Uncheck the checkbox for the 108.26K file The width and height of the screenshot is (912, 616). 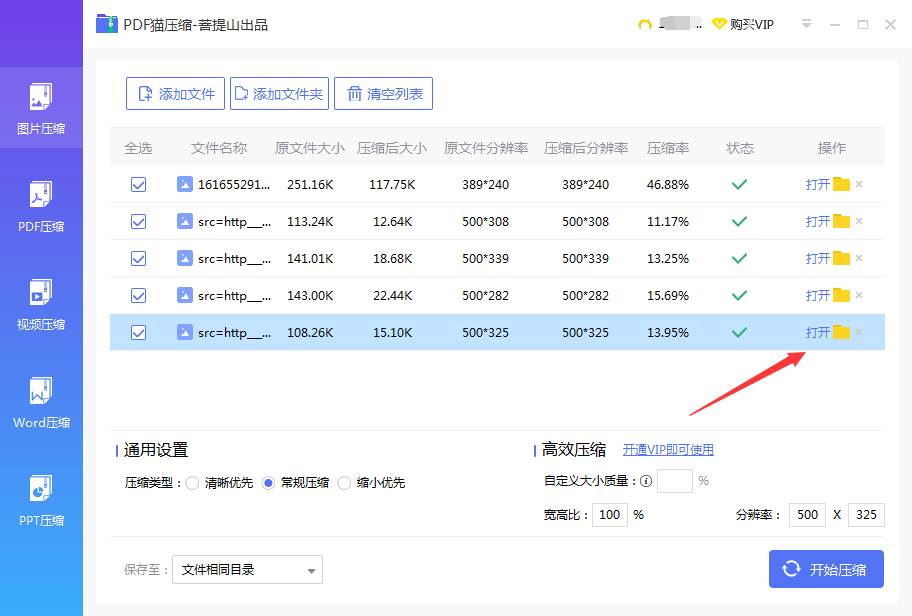(x=138, y=332)
